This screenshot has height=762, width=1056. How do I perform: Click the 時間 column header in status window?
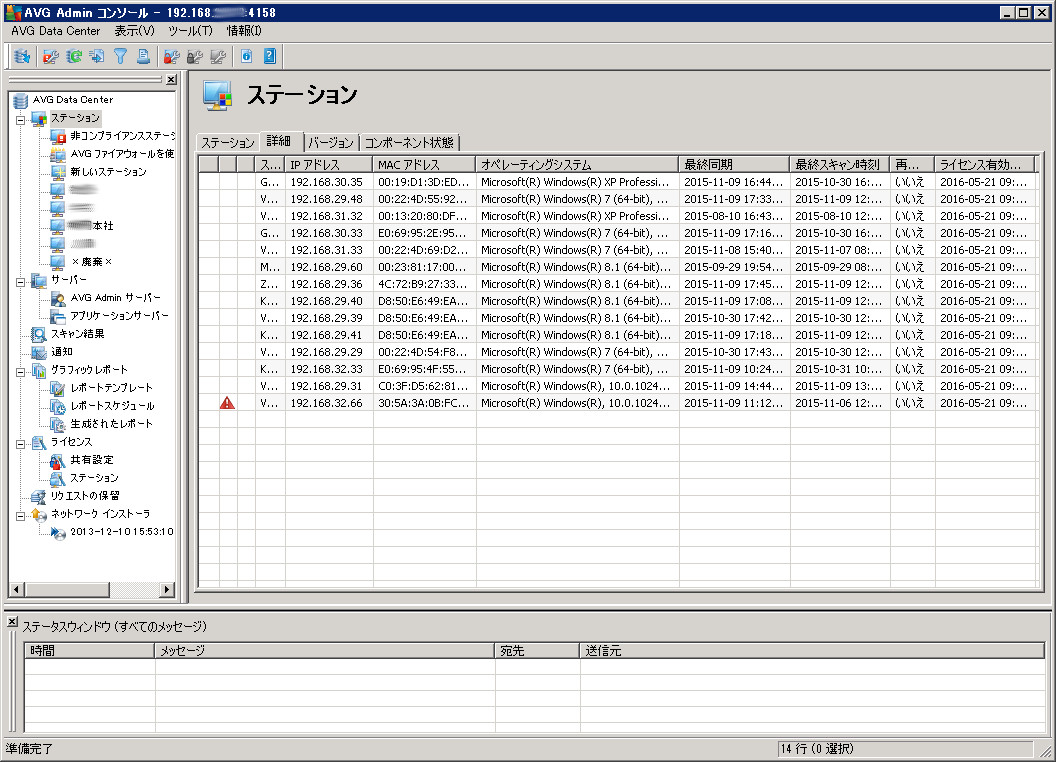tap(90, 651)
